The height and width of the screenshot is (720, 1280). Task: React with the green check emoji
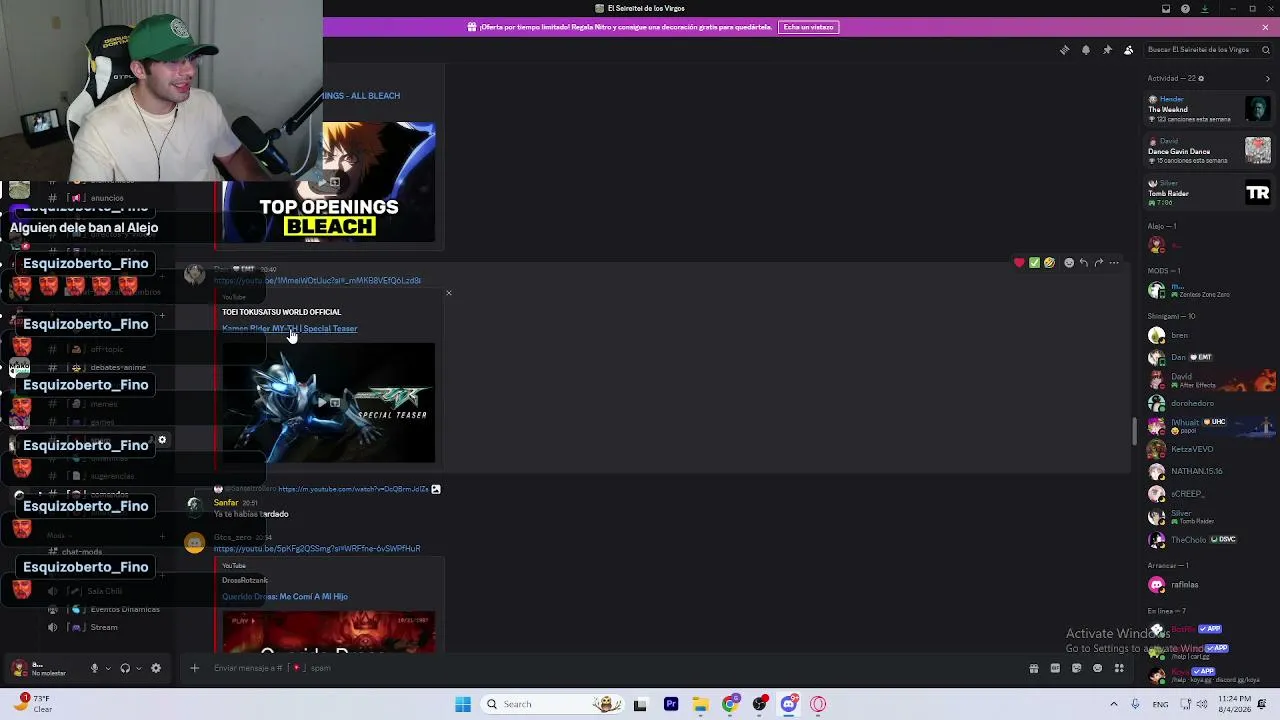[1034, 263]
